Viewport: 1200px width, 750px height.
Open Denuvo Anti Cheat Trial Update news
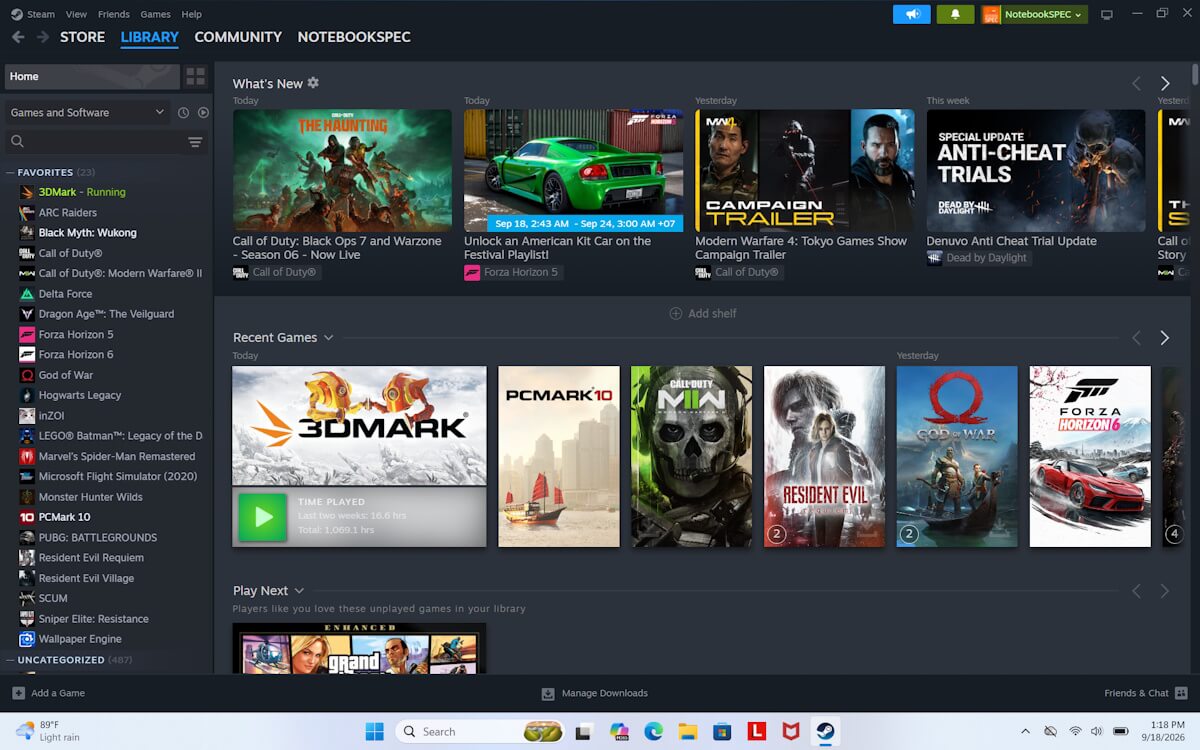(x=1036, y=171)
